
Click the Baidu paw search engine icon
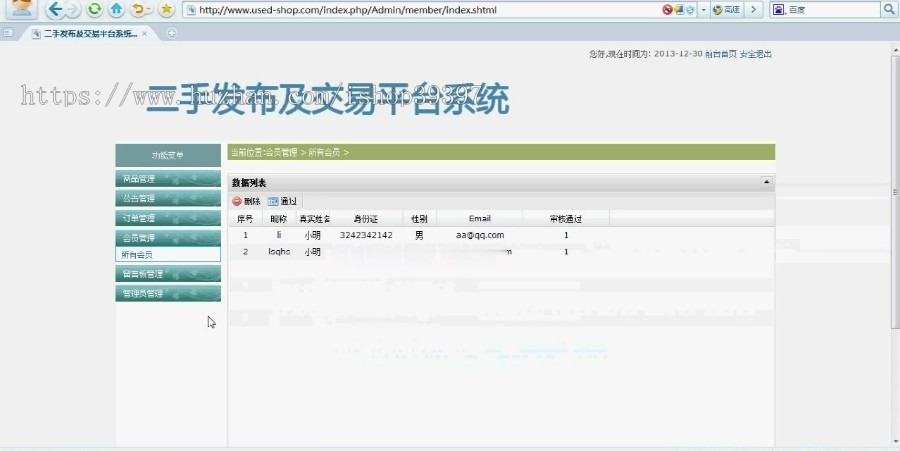tap(778, 10)
